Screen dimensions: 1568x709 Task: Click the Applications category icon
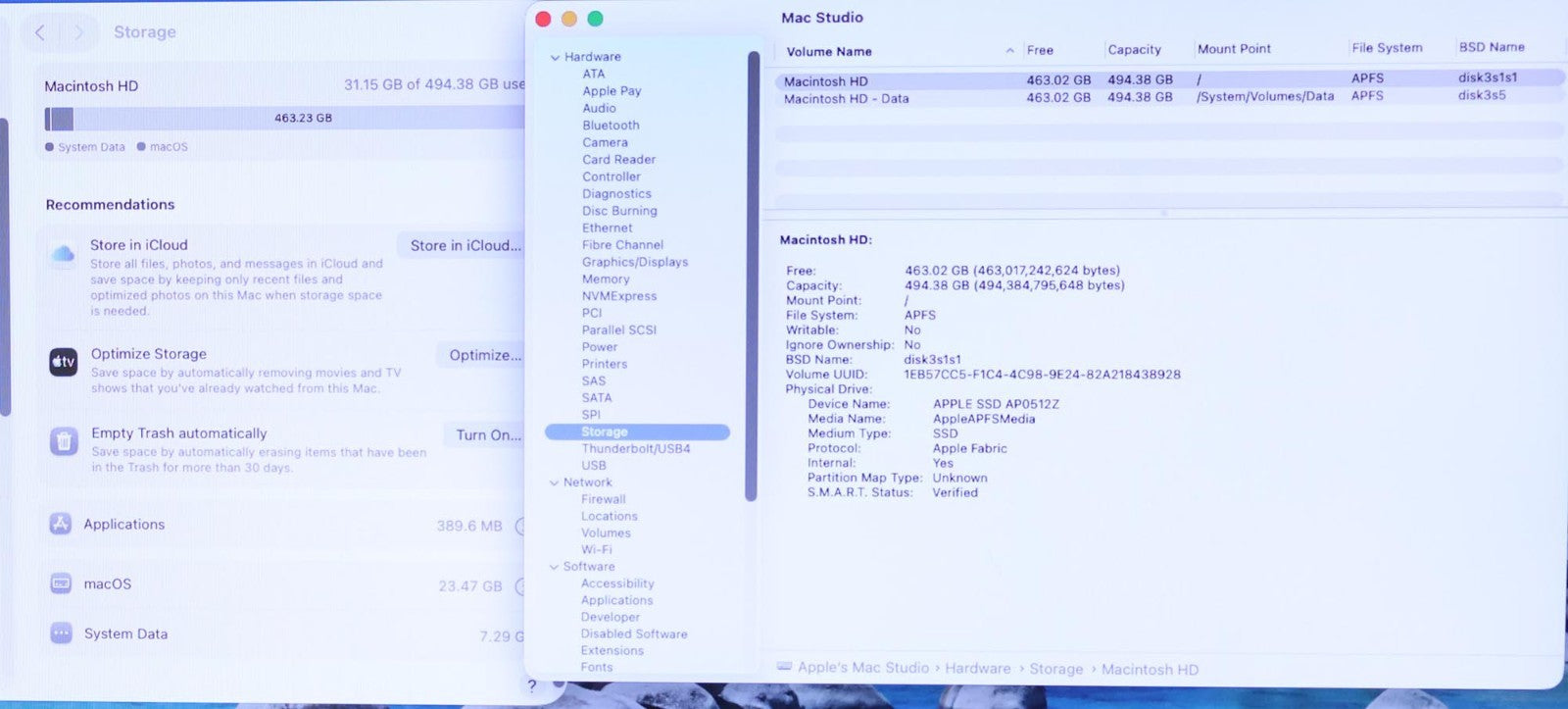coord(61,525)
